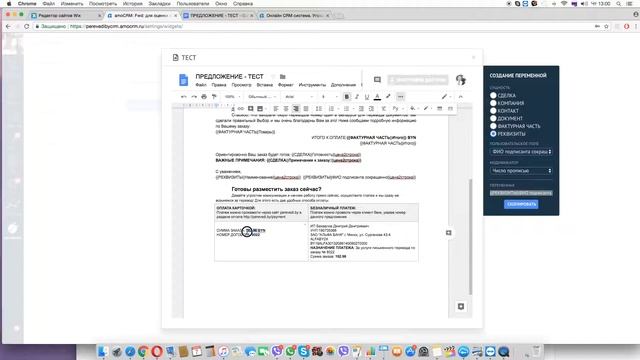The height and width of the screenshot is (360, 640).
Task: Open the text color picker
Action: [x=377, y=97]
